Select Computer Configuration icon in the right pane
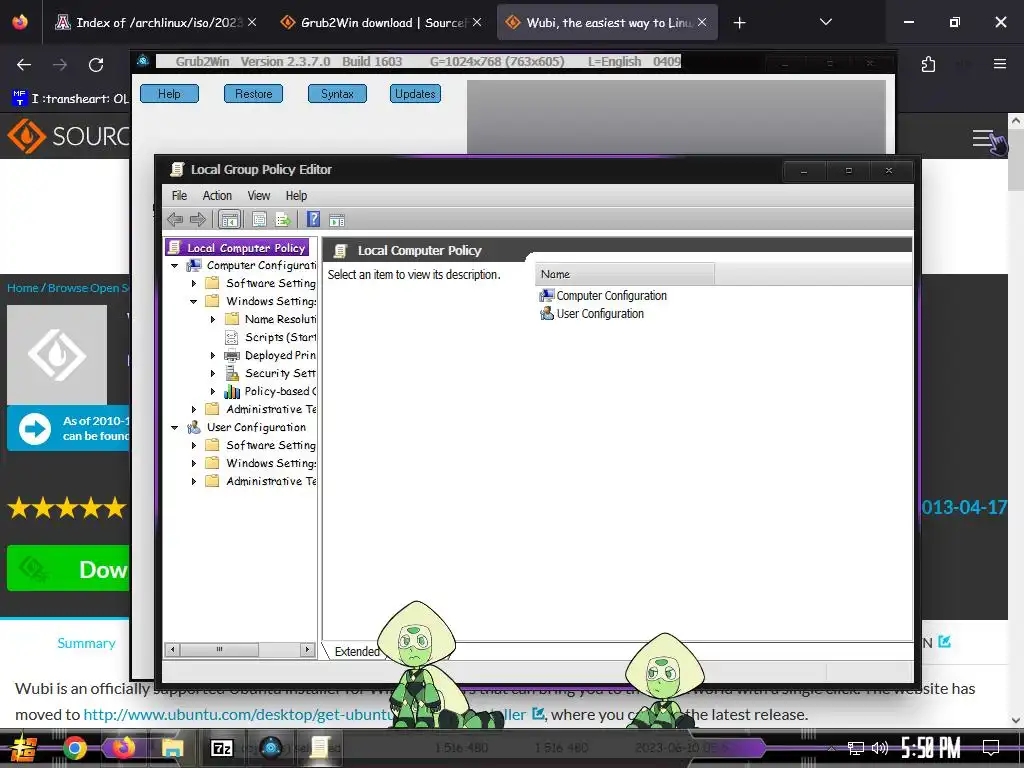Viewport: 1024px width, 768px height. click(547, 296)
